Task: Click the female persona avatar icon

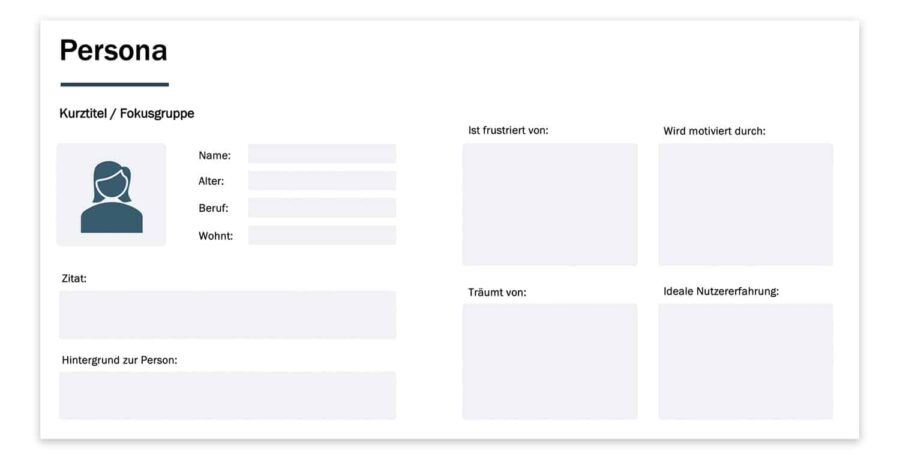Action: [111, 195]
